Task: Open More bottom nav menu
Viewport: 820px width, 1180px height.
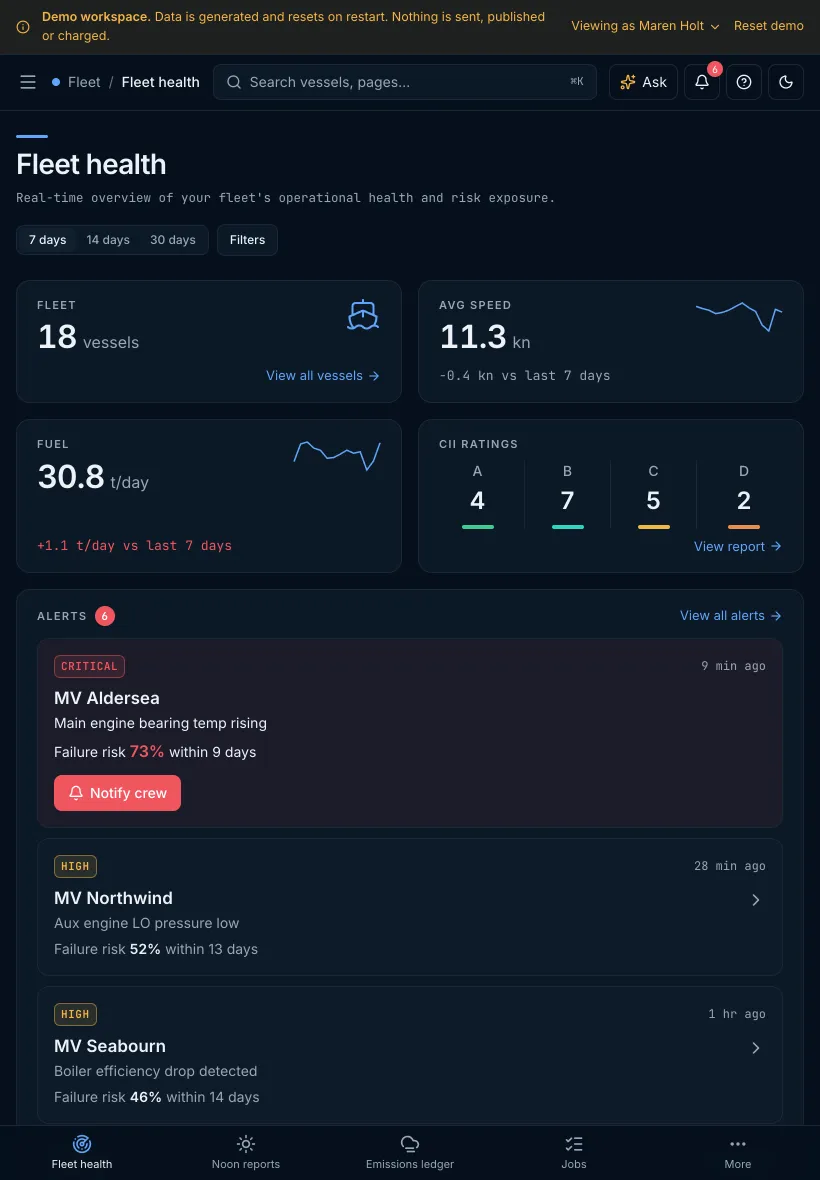Action: point(738,1153)
